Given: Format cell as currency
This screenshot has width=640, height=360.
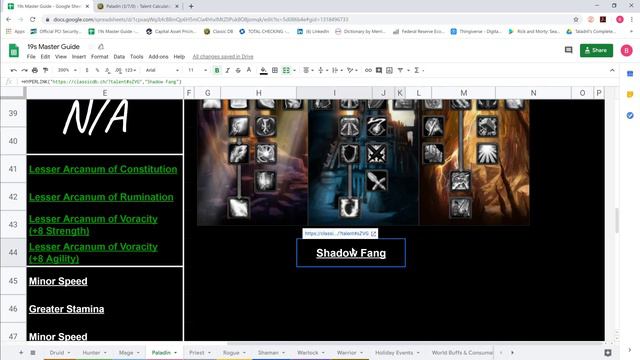Looking at the screenshot, I should pyautogui.click(x=87, y=70).
